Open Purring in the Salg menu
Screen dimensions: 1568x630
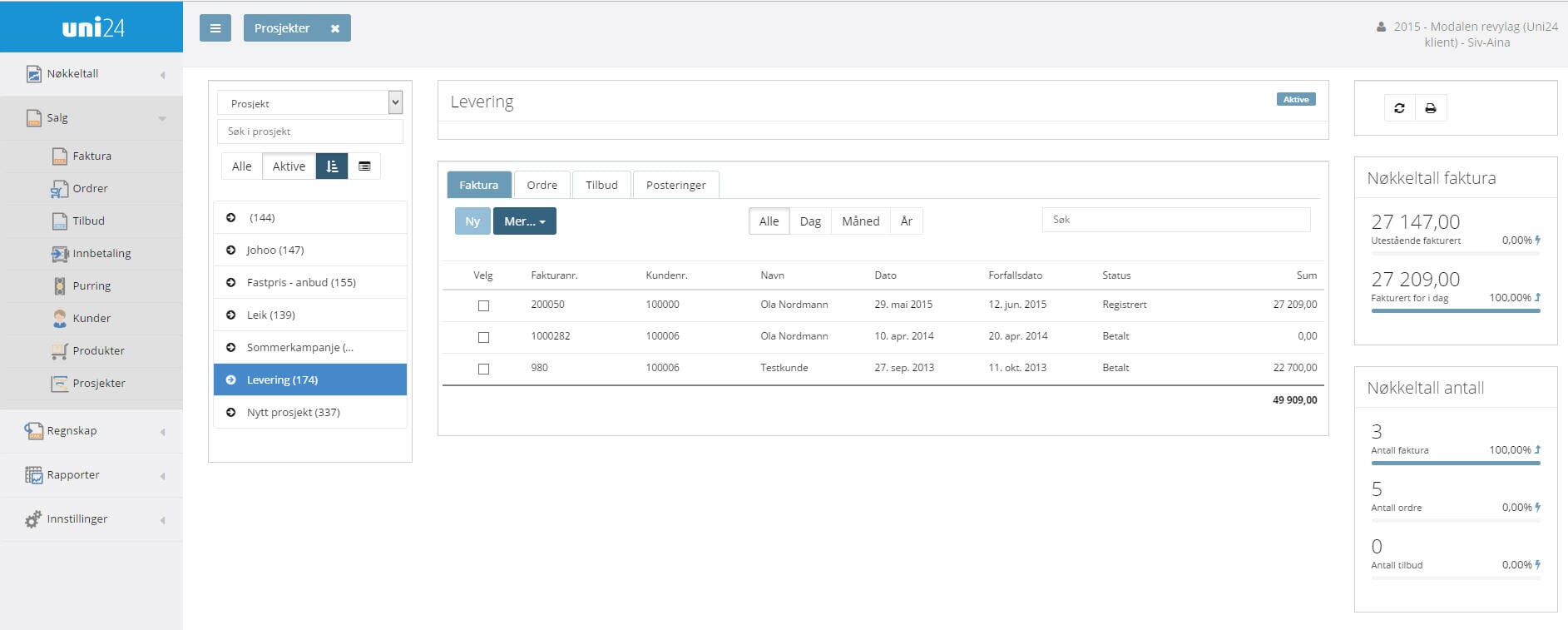click(91, 286)
